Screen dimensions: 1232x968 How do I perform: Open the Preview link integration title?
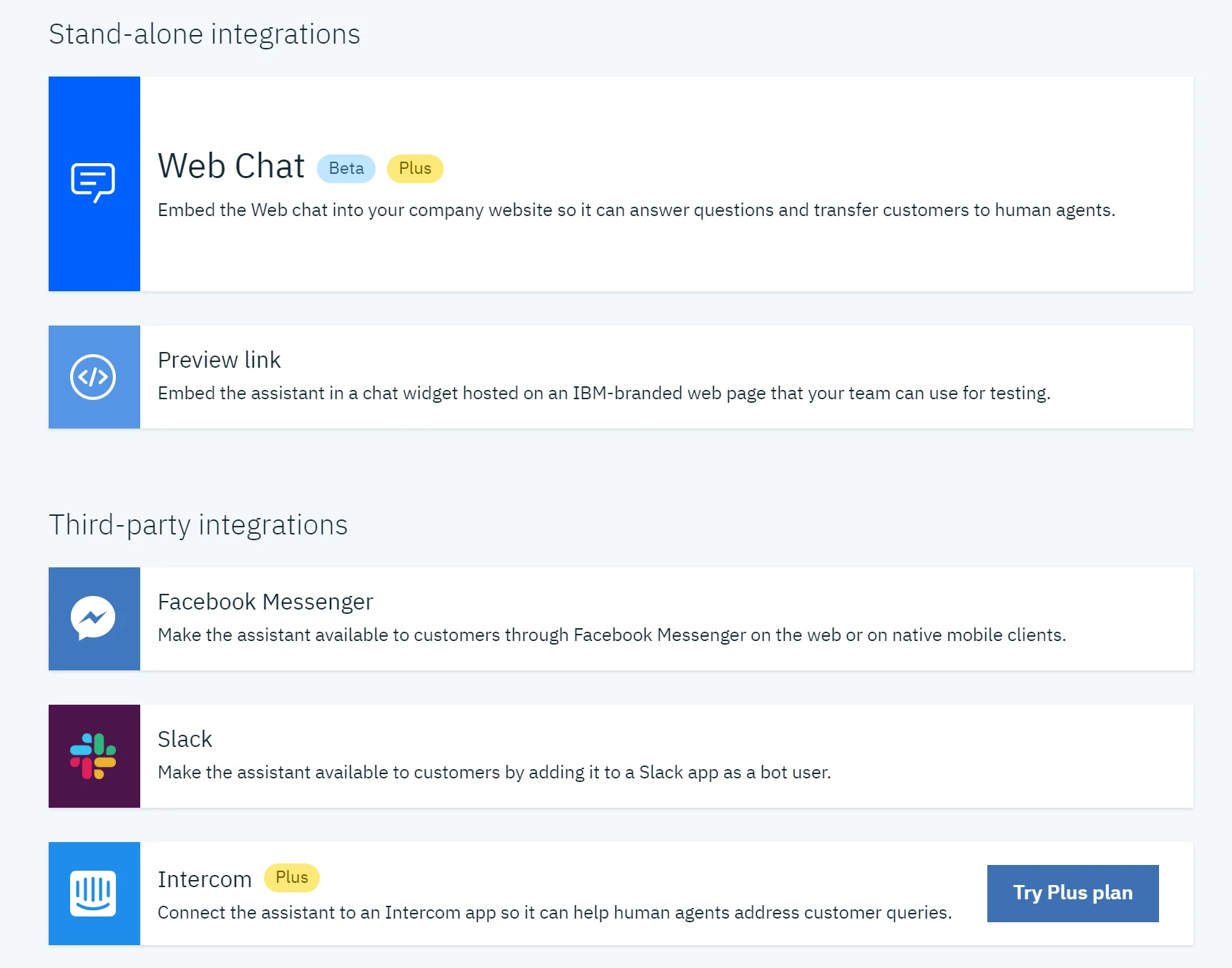(219, 360)
